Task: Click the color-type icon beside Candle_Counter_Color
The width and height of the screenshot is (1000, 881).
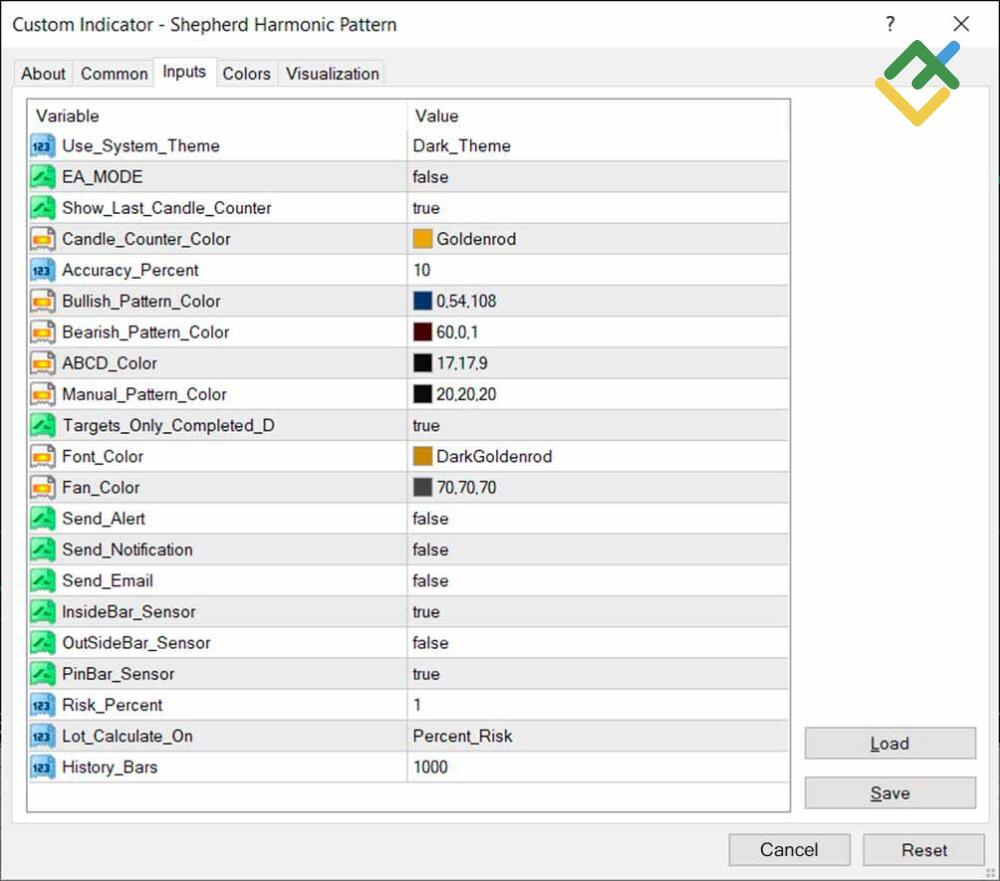Action: pyautogui.click(x=43, y=239)
